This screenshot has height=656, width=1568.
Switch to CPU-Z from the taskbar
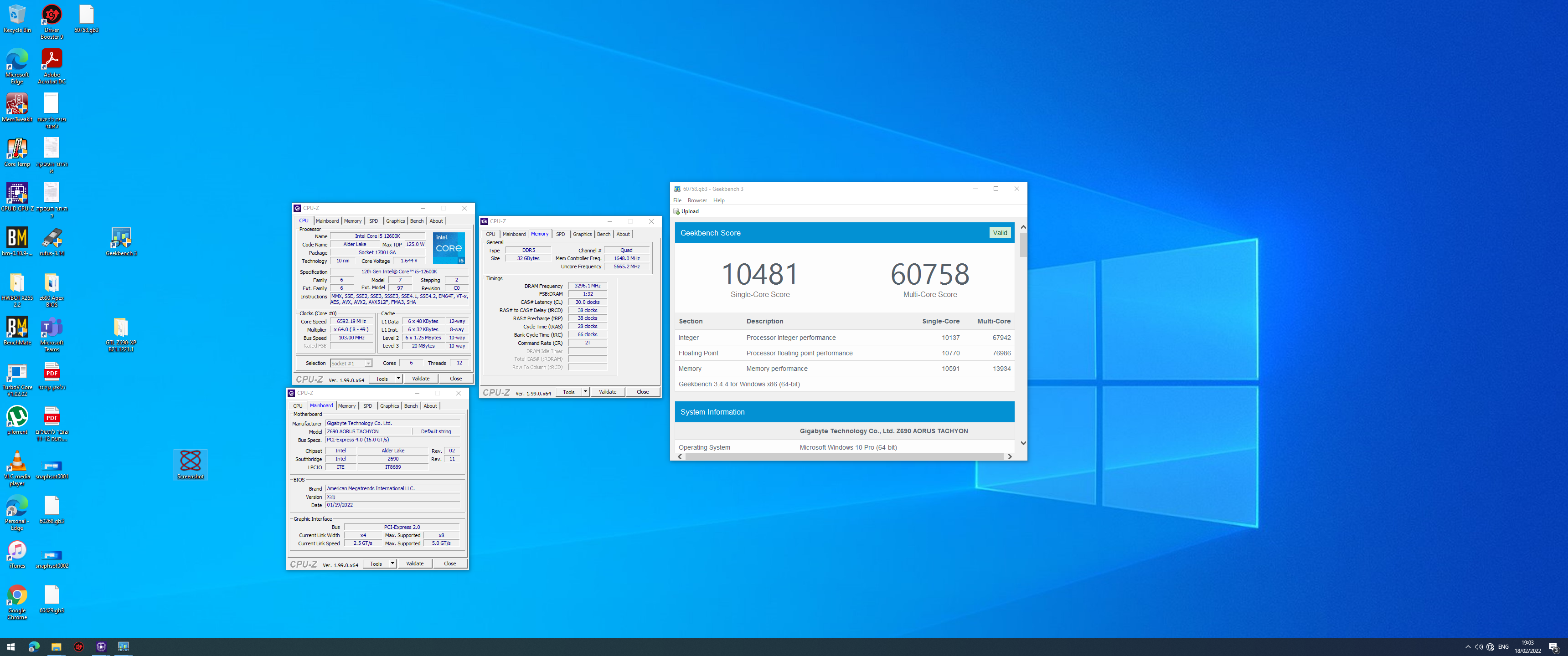pyautogui.click(x=101, y=647)
